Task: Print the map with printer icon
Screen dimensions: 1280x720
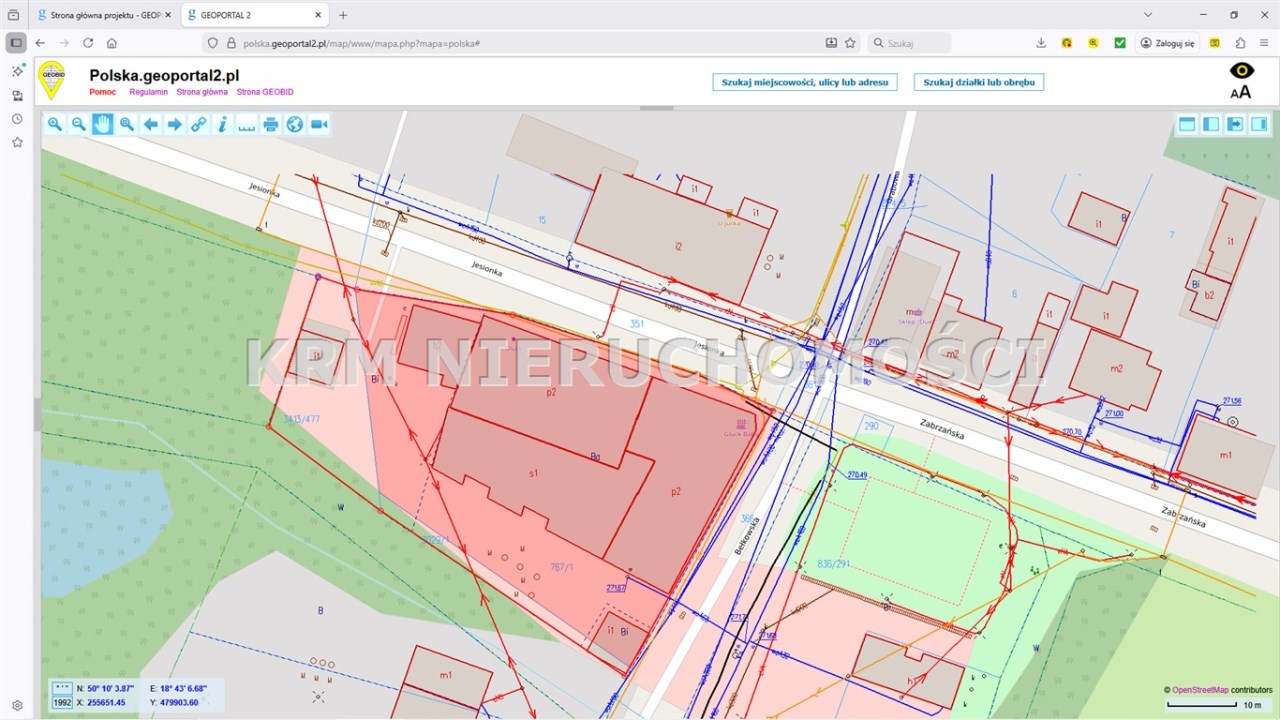Action: [x=271, y=124]
